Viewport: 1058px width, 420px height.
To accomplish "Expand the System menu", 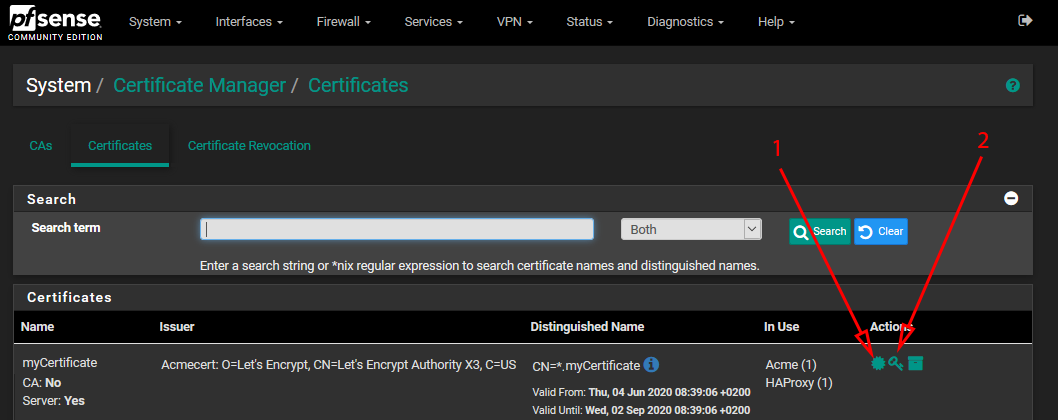I will 155,22.
